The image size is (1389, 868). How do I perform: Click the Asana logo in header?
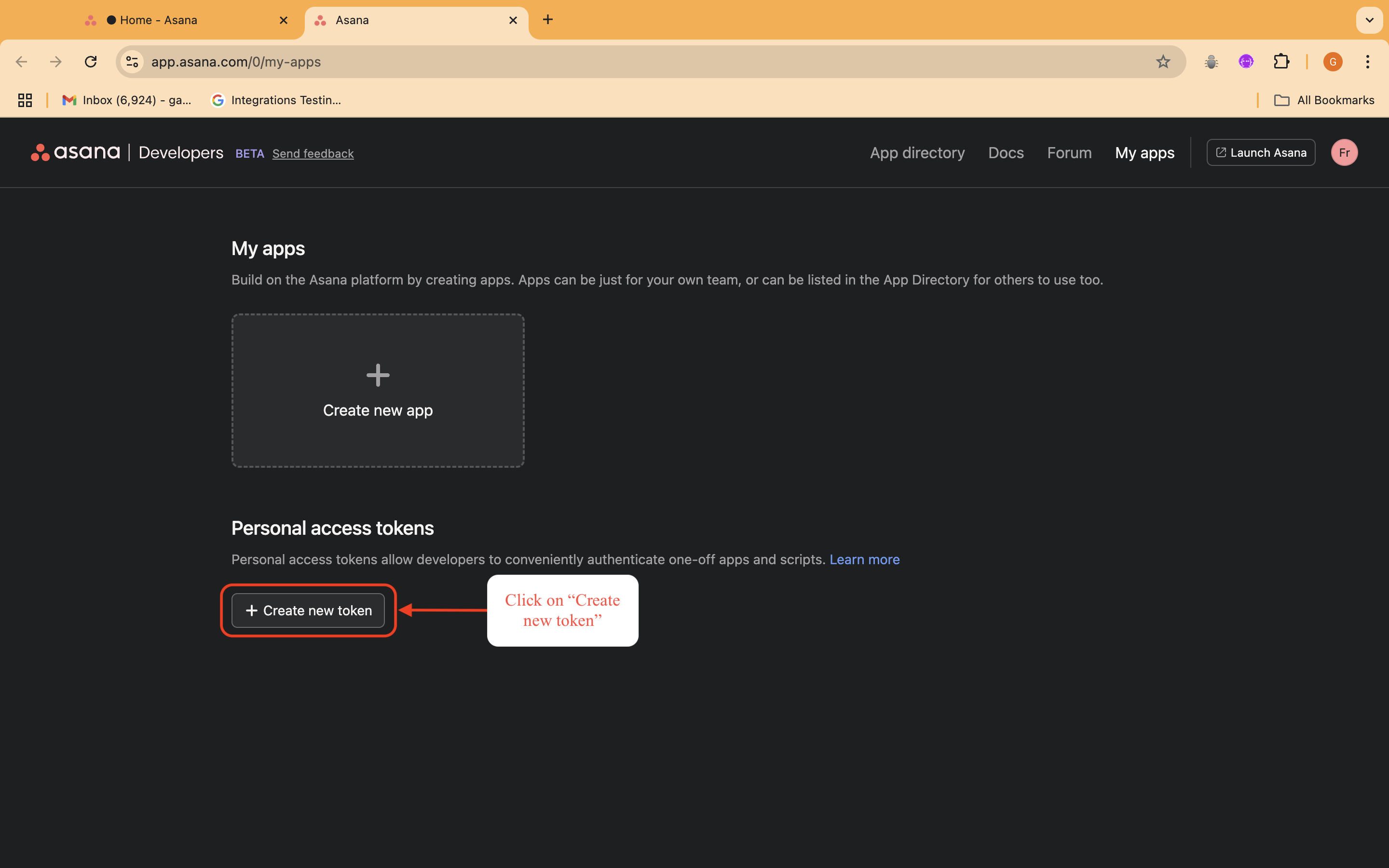[75, 153]
